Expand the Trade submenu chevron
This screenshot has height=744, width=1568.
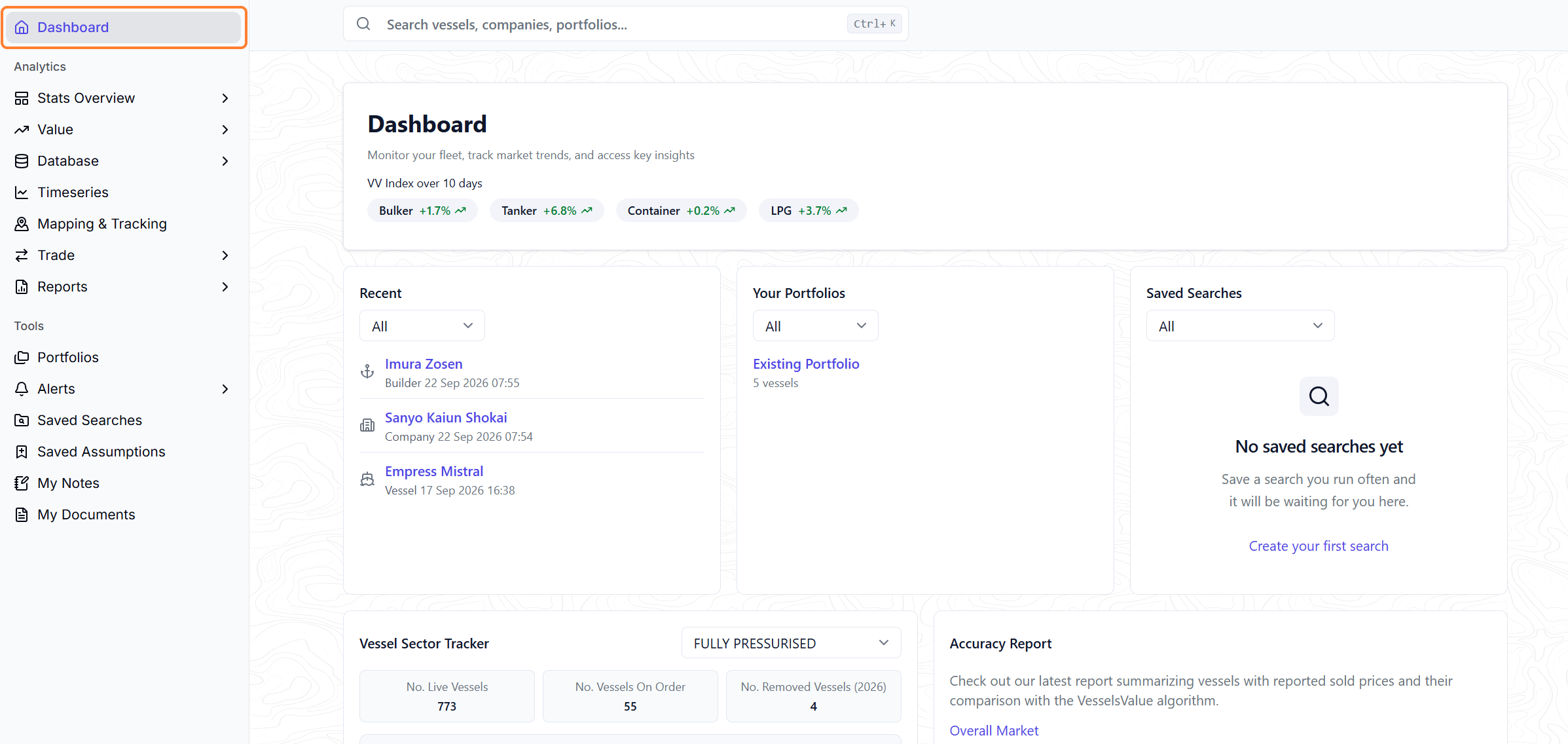click(x=225, y=255)
